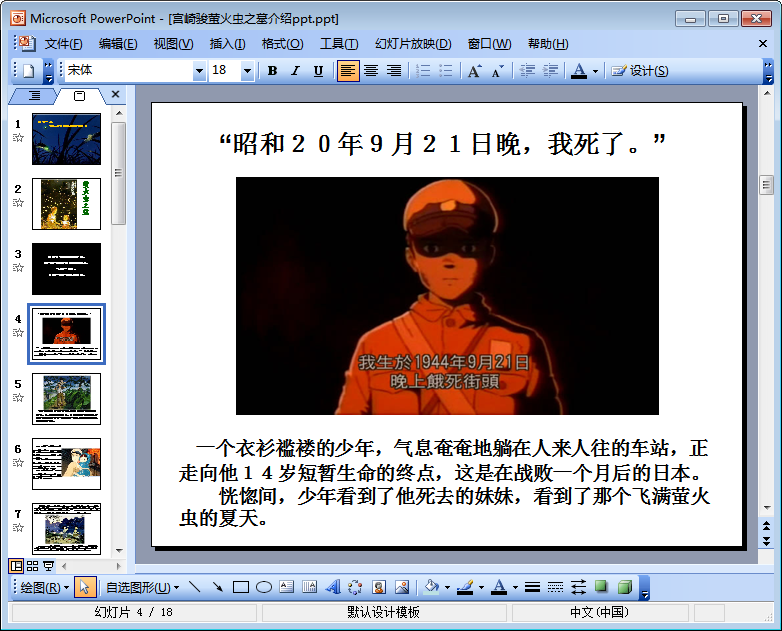Click the New document icon

point(28,71)
